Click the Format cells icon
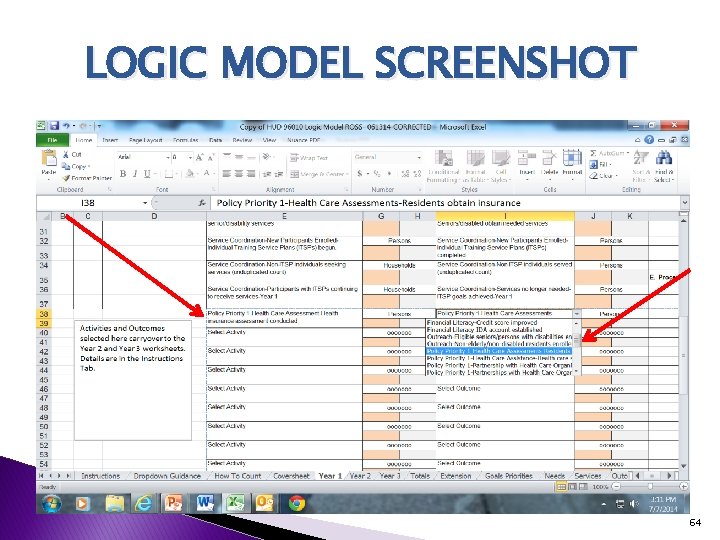 click(572, 158)
